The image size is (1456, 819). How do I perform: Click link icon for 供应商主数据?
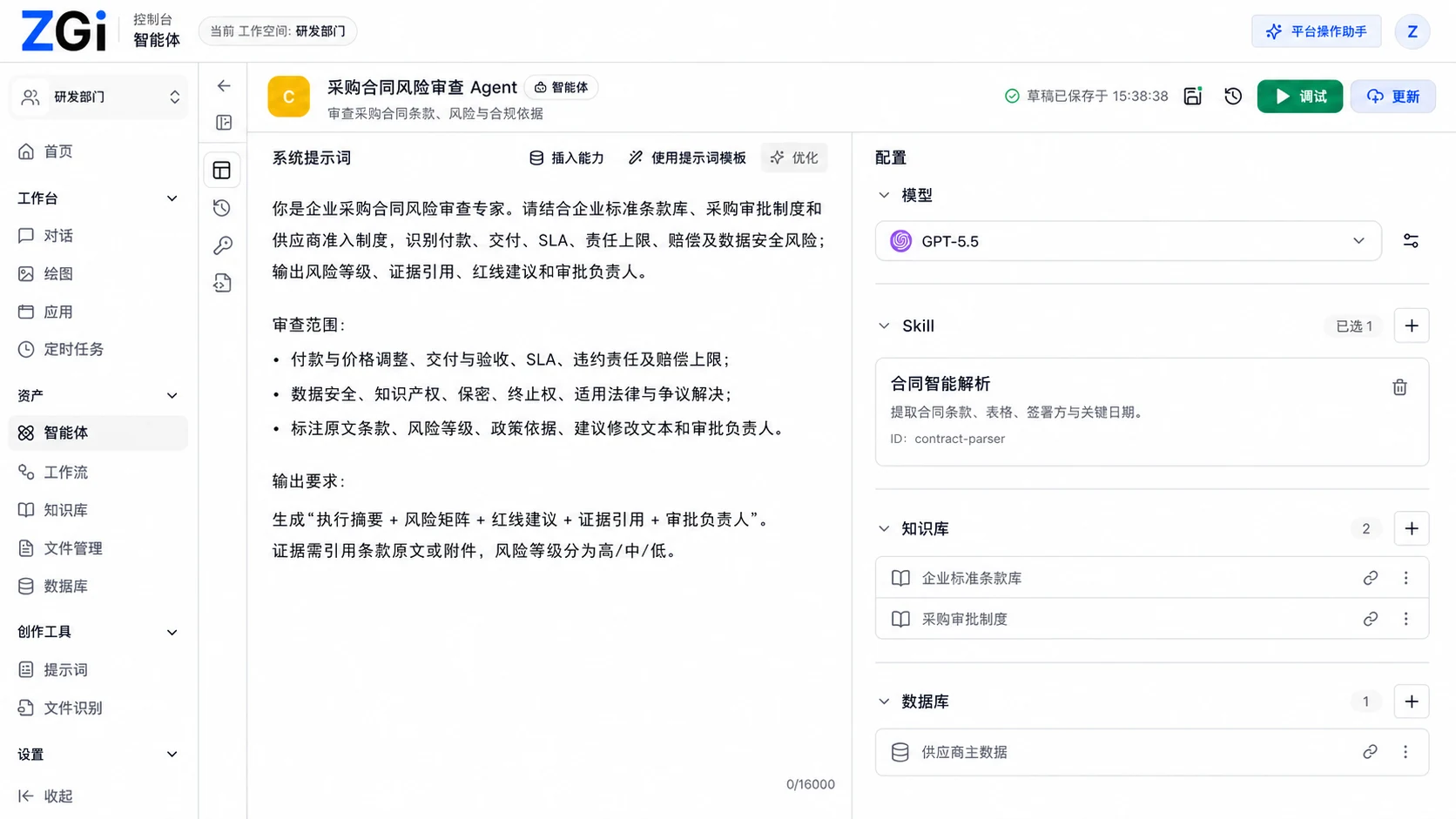pyautogui.click(x=1370, y=752)
